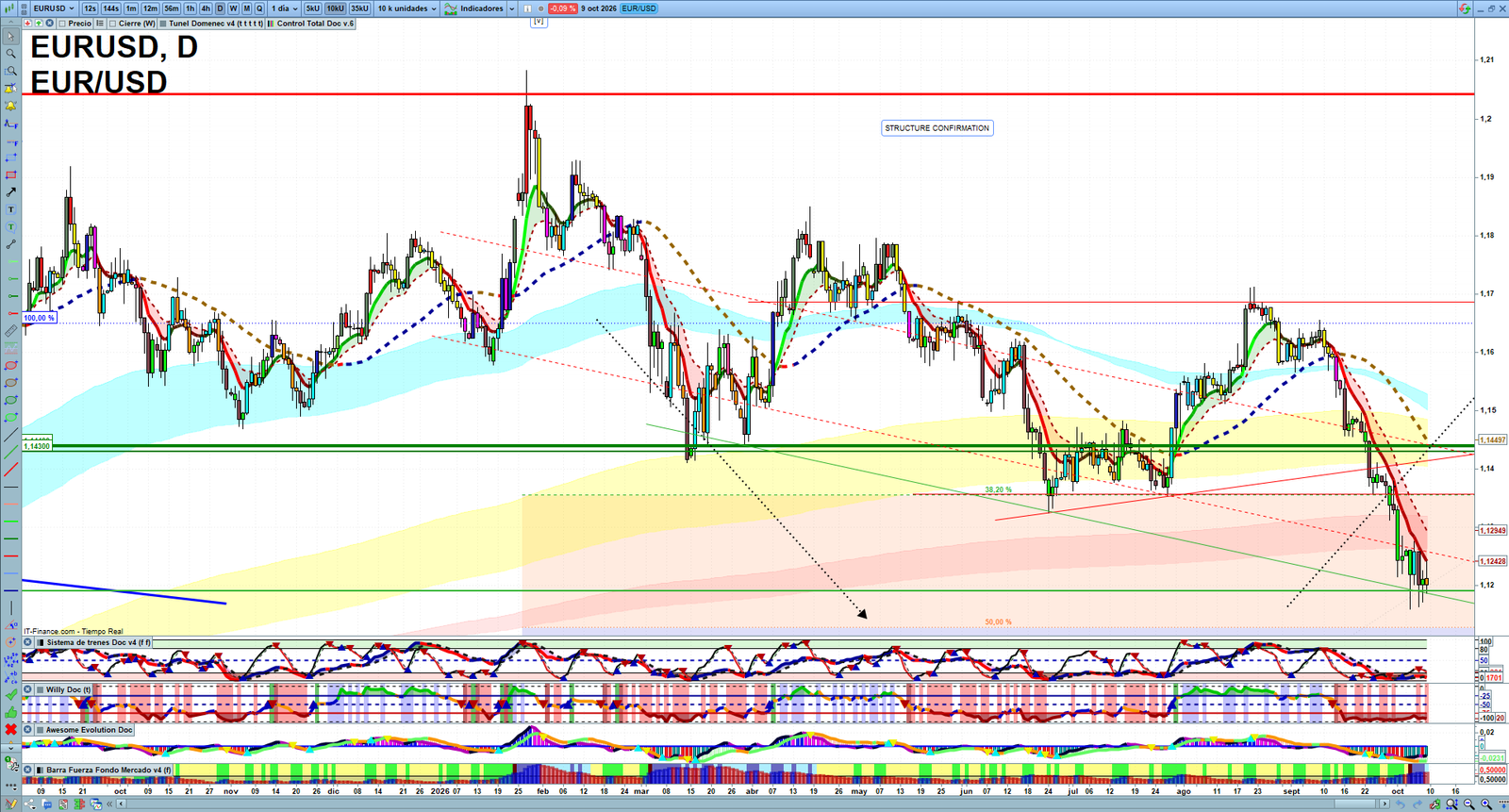1509x812 pixels.
Task: Expand the arrow next to Indicadores
Action: [511, 8]
